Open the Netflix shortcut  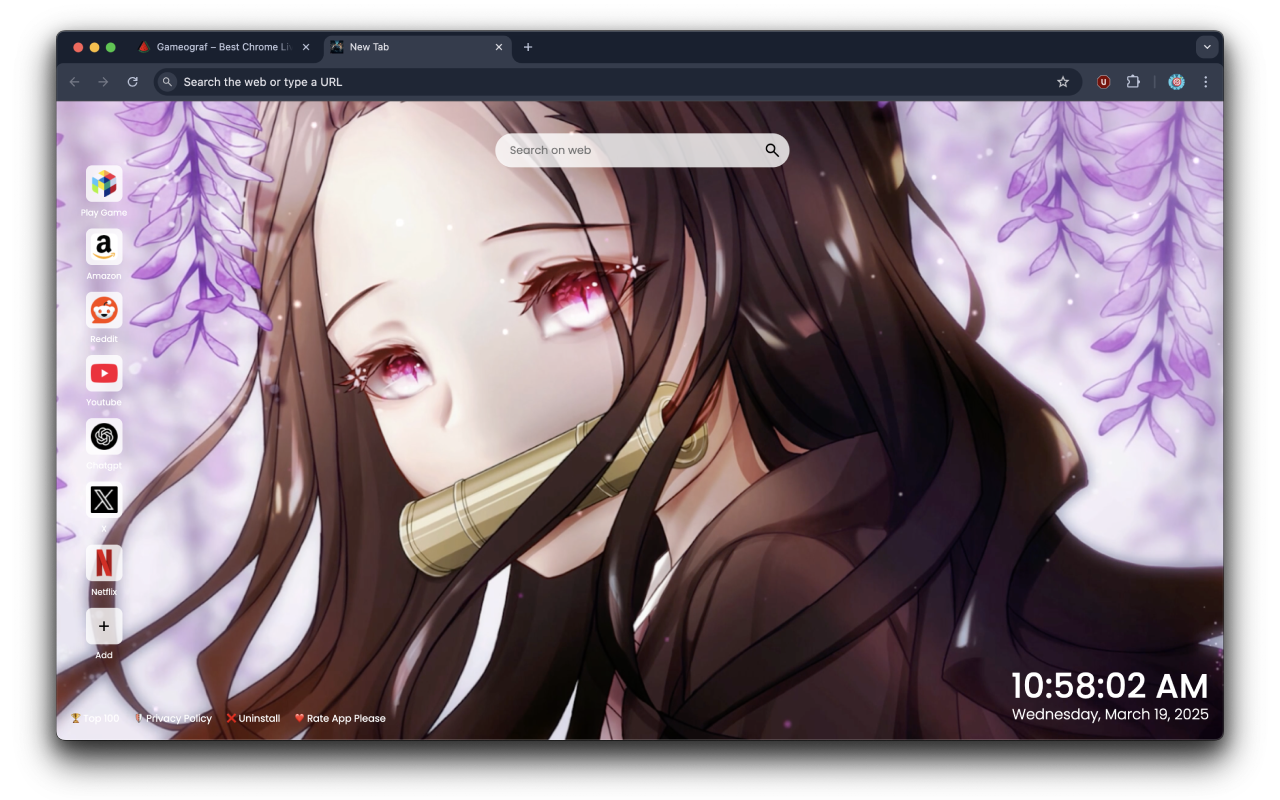[x=104, y=562]
